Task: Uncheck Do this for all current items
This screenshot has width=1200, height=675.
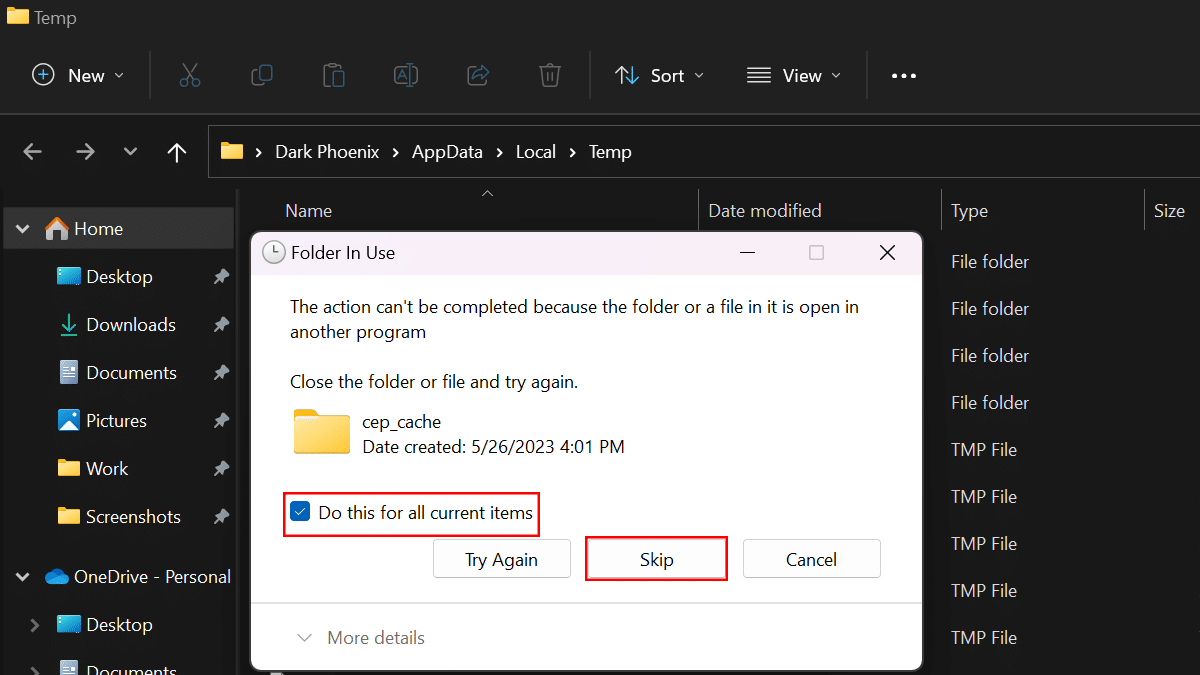Action: [300, 513]
